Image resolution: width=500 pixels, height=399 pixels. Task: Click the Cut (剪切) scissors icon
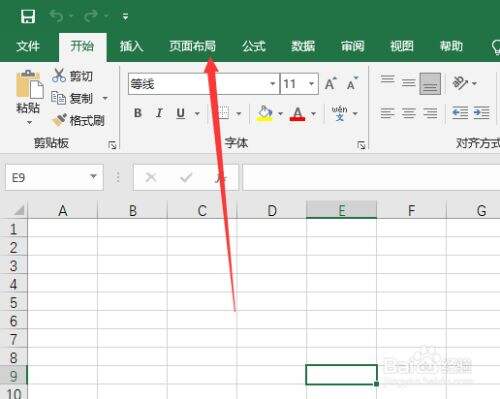pyautogui.click(x=59, y=76)
